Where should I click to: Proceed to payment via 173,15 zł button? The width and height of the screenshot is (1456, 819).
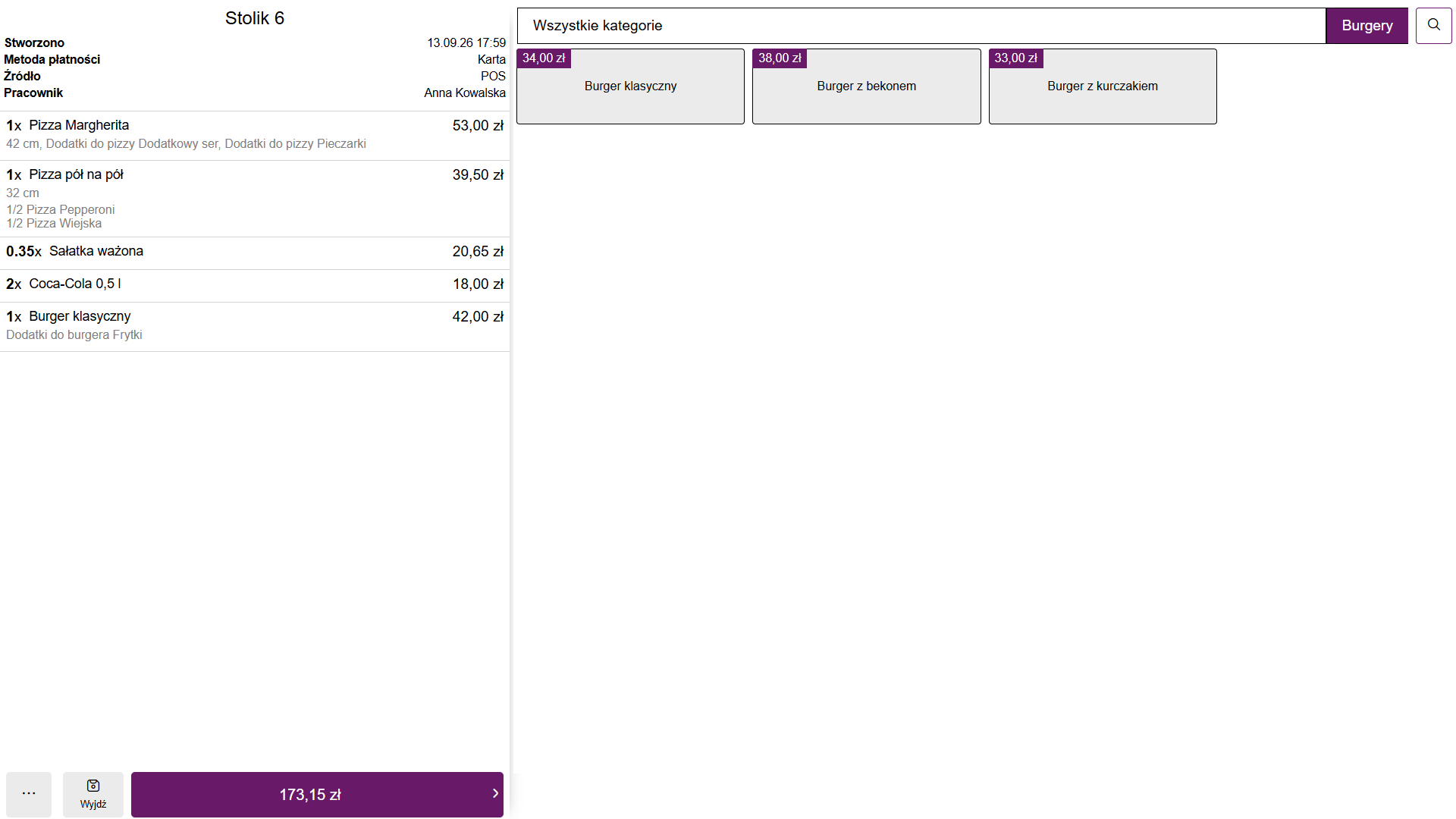point(317,794)
